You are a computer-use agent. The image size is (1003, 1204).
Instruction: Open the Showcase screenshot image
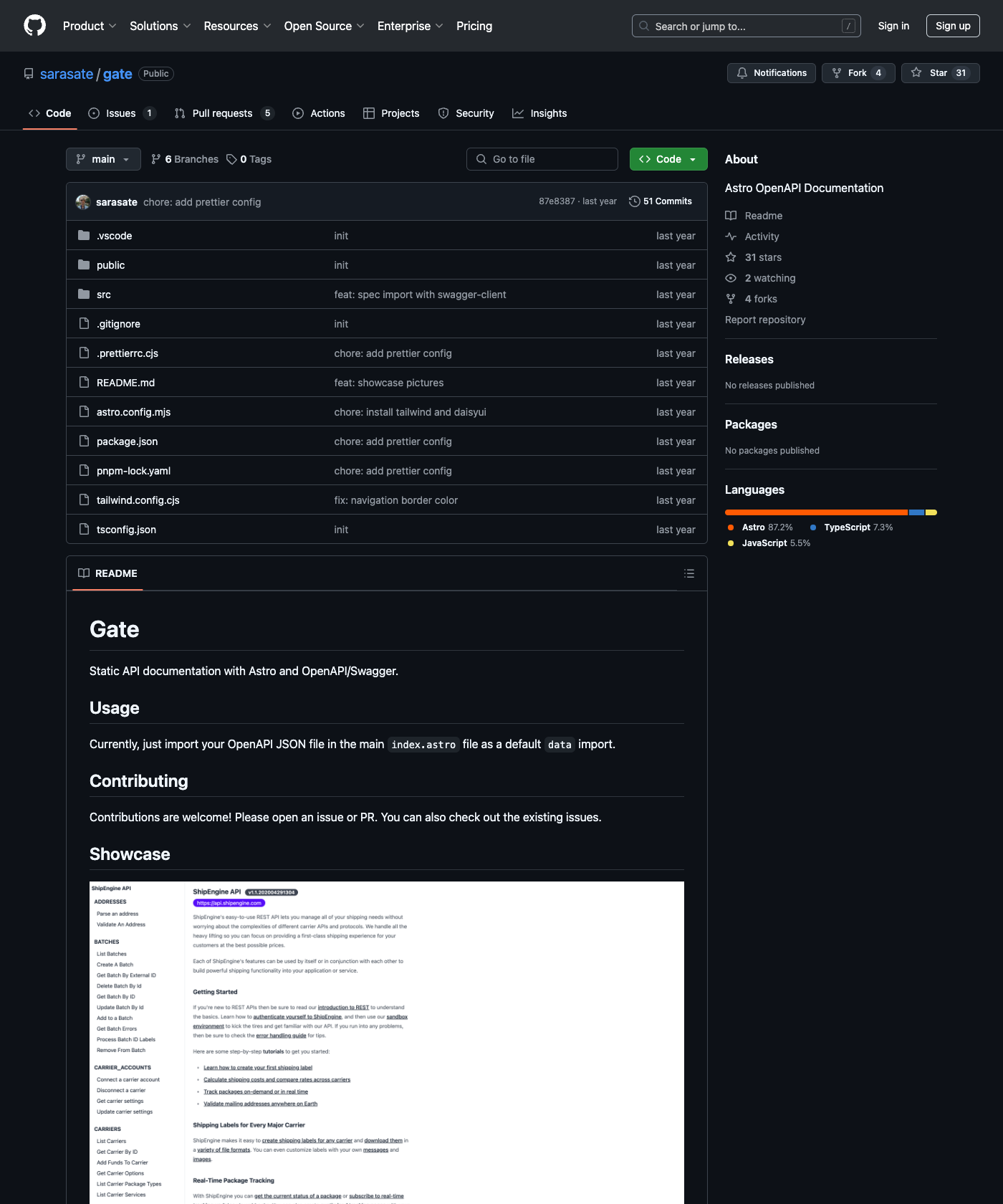coord(387,1043)
